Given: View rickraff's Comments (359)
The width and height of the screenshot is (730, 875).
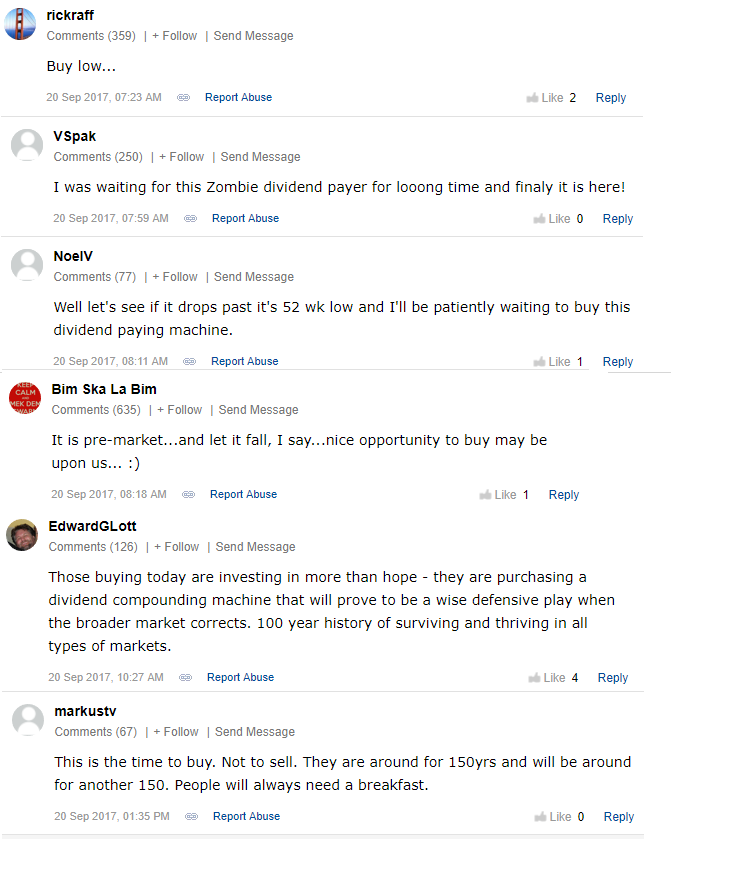Looking at the screenshot, I should [x=91, y=36].
